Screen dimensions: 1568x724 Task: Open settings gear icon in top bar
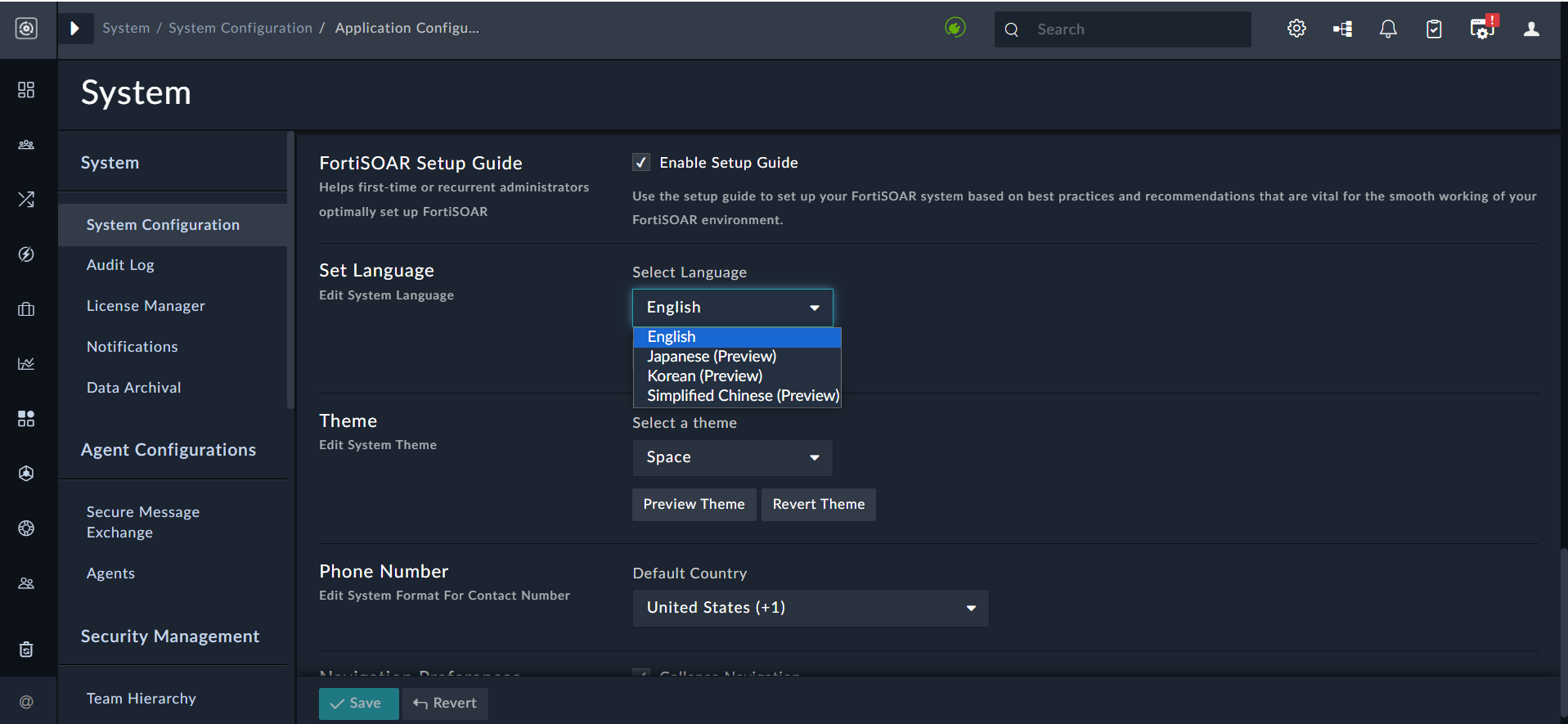point(1296,29)
